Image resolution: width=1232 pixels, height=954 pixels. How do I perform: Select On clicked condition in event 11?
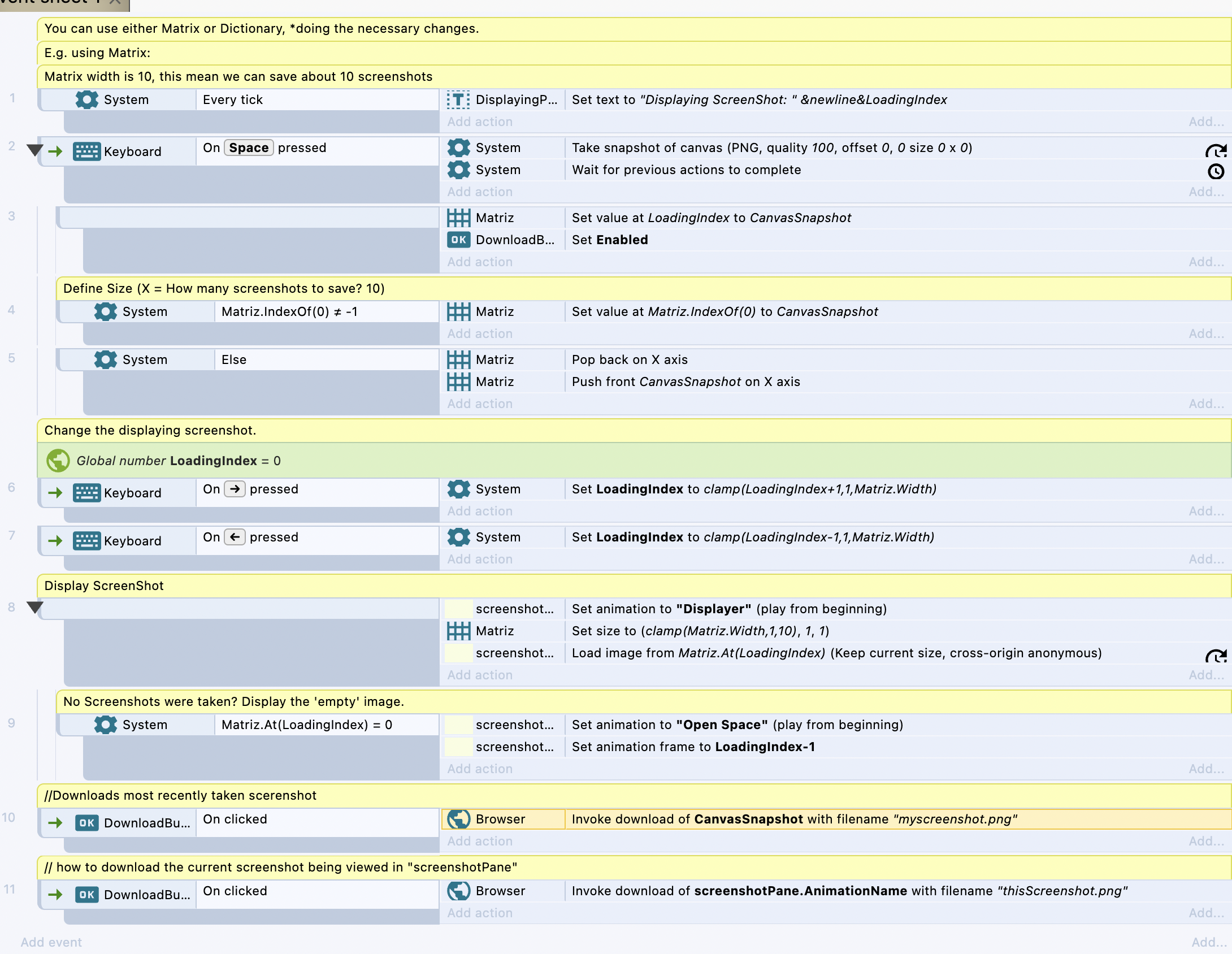click(318, 895)
